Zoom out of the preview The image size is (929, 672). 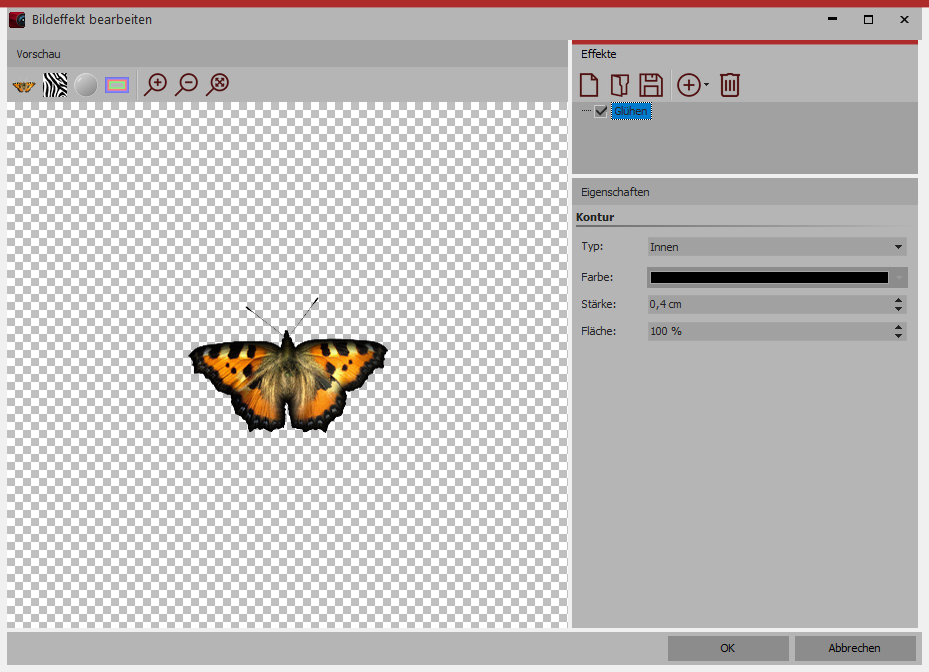coord(186,85)
